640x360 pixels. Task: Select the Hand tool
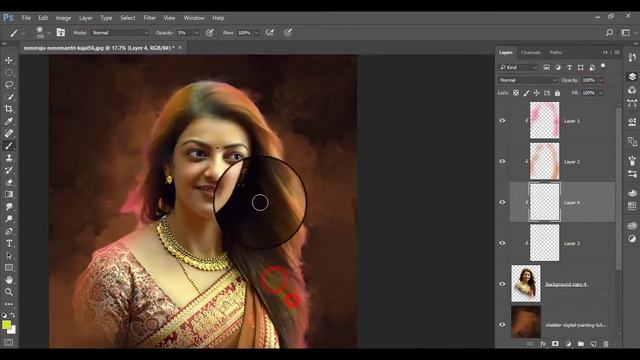[9, 280]
